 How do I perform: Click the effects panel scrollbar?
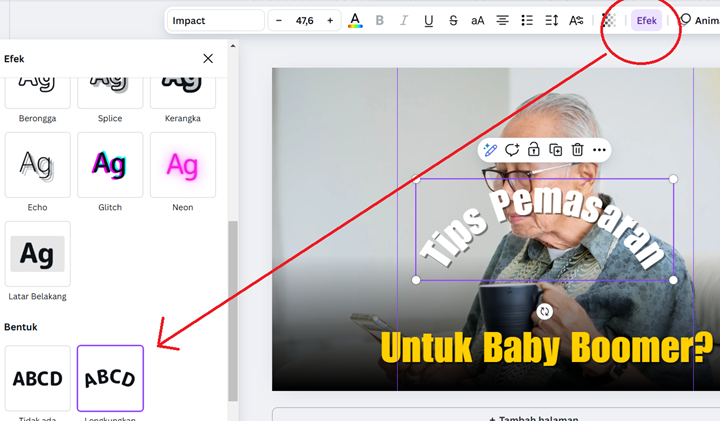pyautogui.click(x=233, y=311)
